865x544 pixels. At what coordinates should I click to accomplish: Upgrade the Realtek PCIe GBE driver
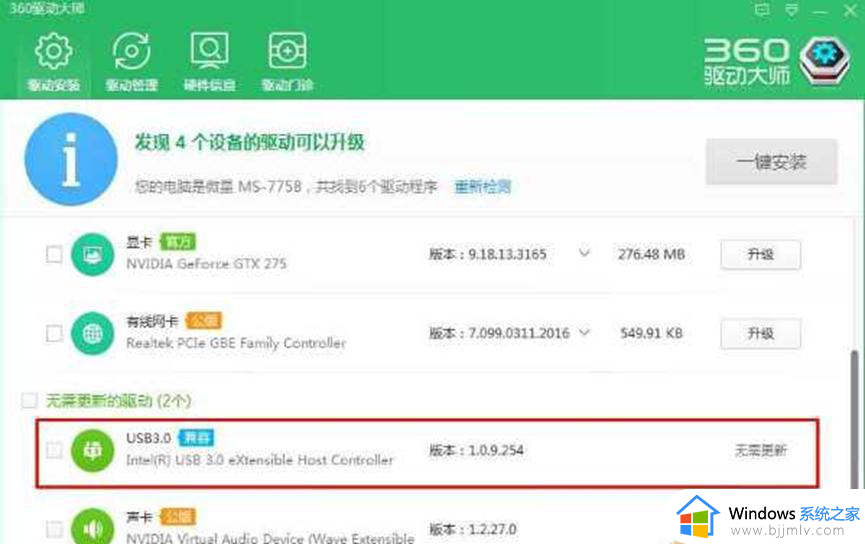[760, 333]
